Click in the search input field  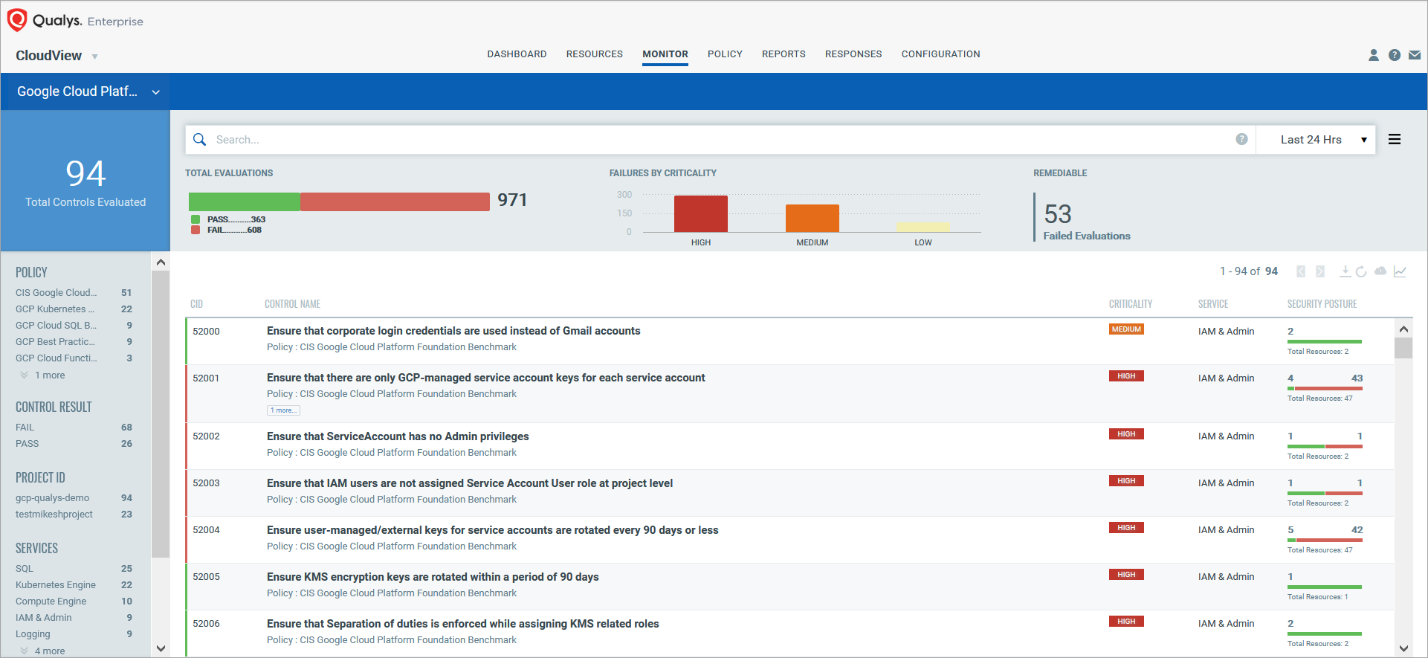[x=720, y=140]
